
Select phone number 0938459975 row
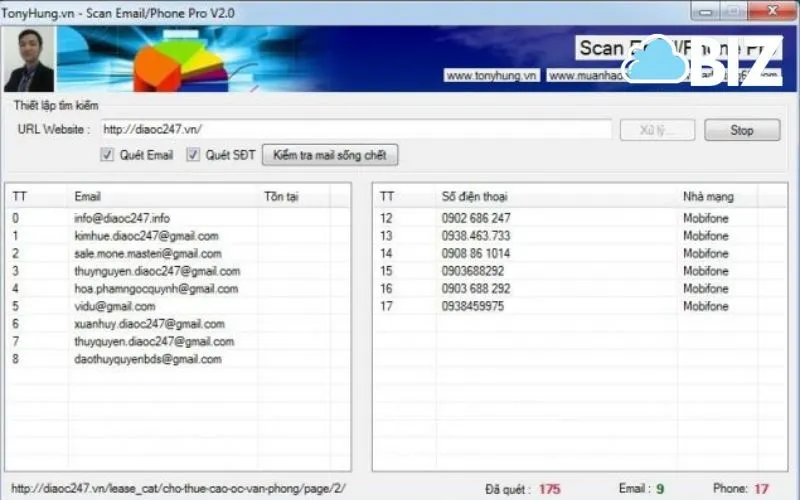pos(473,306)
